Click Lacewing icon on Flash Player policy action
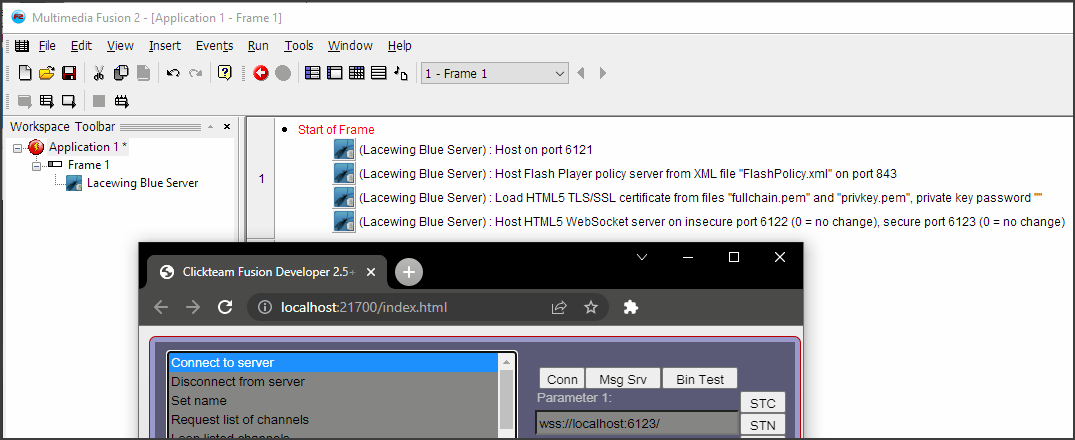Screen dimensions: 1075x440 coord(343,173)
